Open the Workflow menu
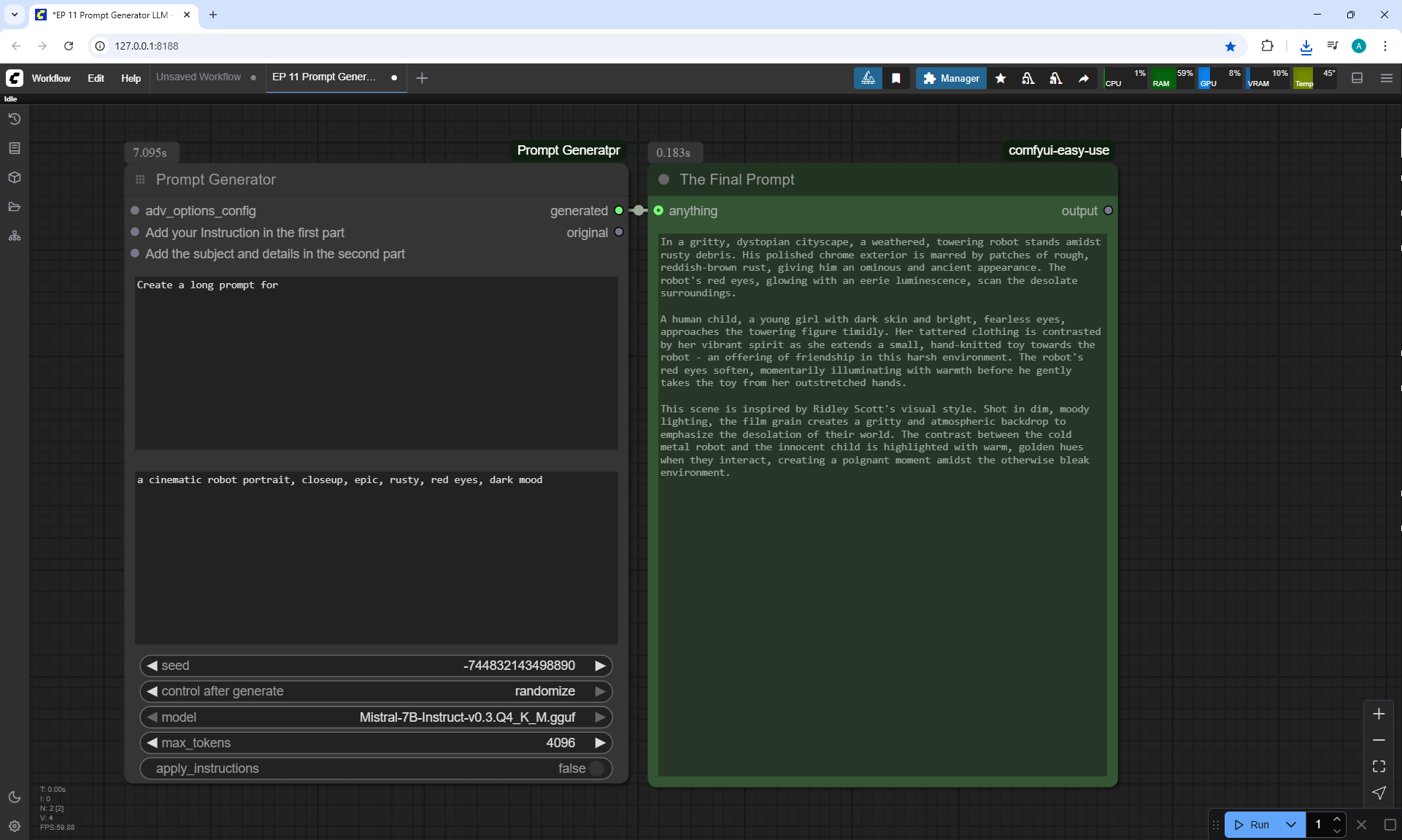 click(51, 78)
